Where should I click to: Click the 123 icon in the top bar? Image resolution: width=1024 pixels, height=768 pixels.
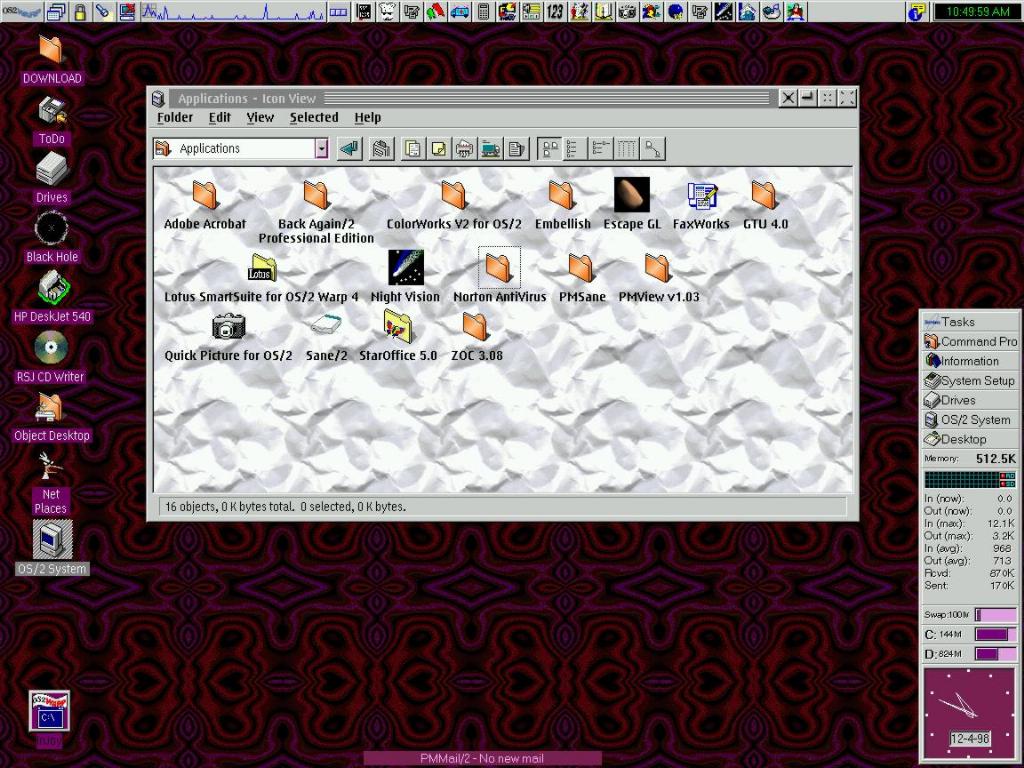click(554, 11)
